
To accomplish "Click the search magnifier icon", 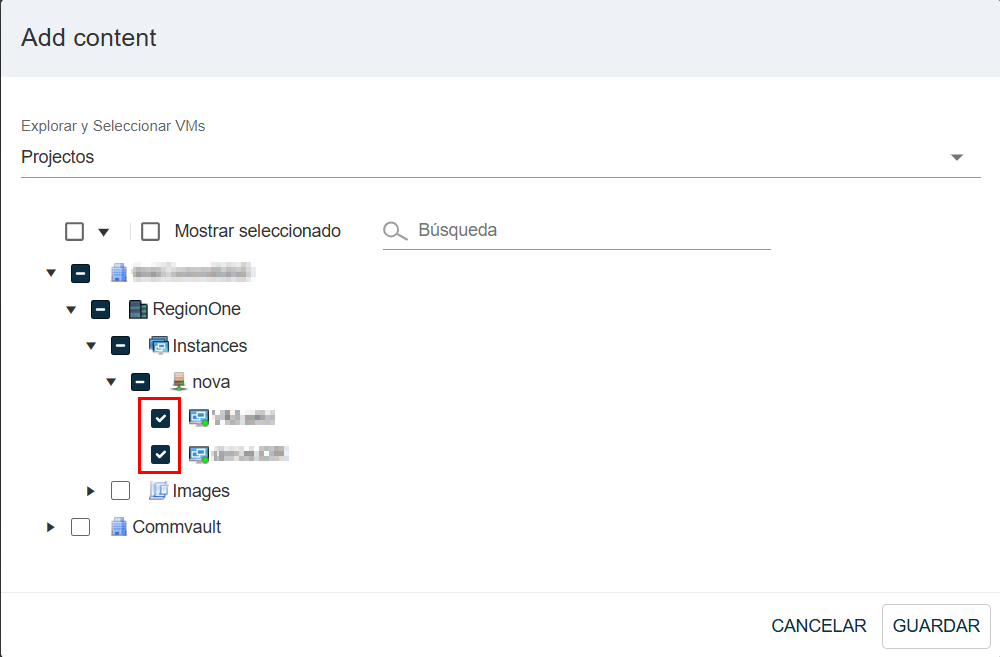I will pyautogui.click(x=396, y=232).
